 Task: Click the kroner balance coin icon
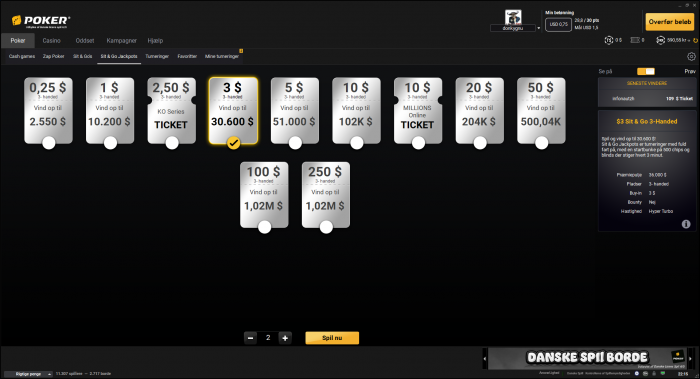click(660, 40)
